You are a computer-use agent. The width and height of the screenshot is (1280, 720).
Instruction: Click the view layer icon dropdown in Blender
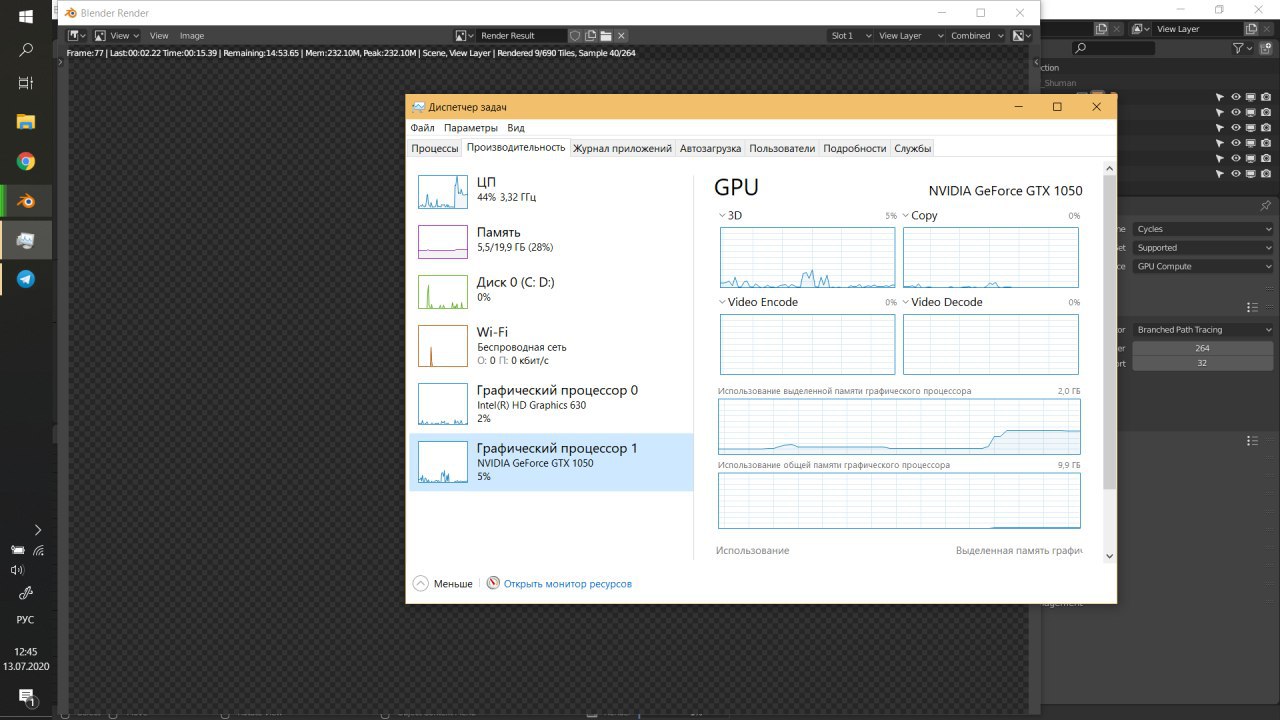[1141, 29]
